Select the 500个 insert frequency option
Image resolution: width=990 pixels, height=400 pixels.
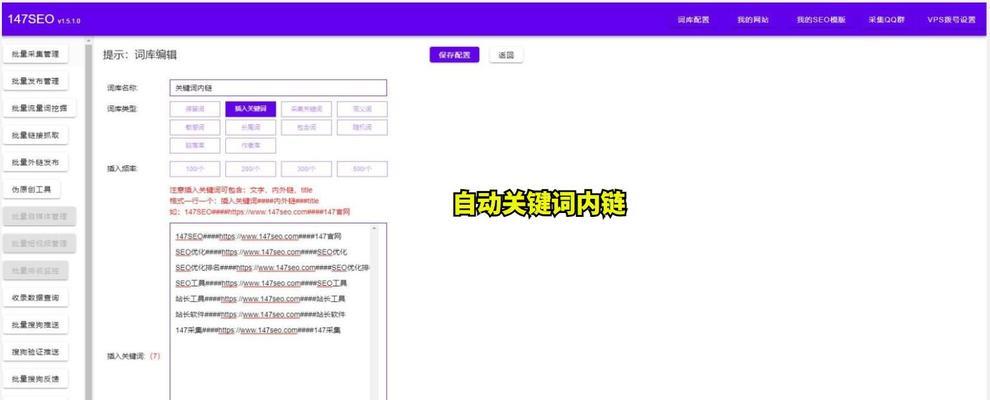point(362,169)
